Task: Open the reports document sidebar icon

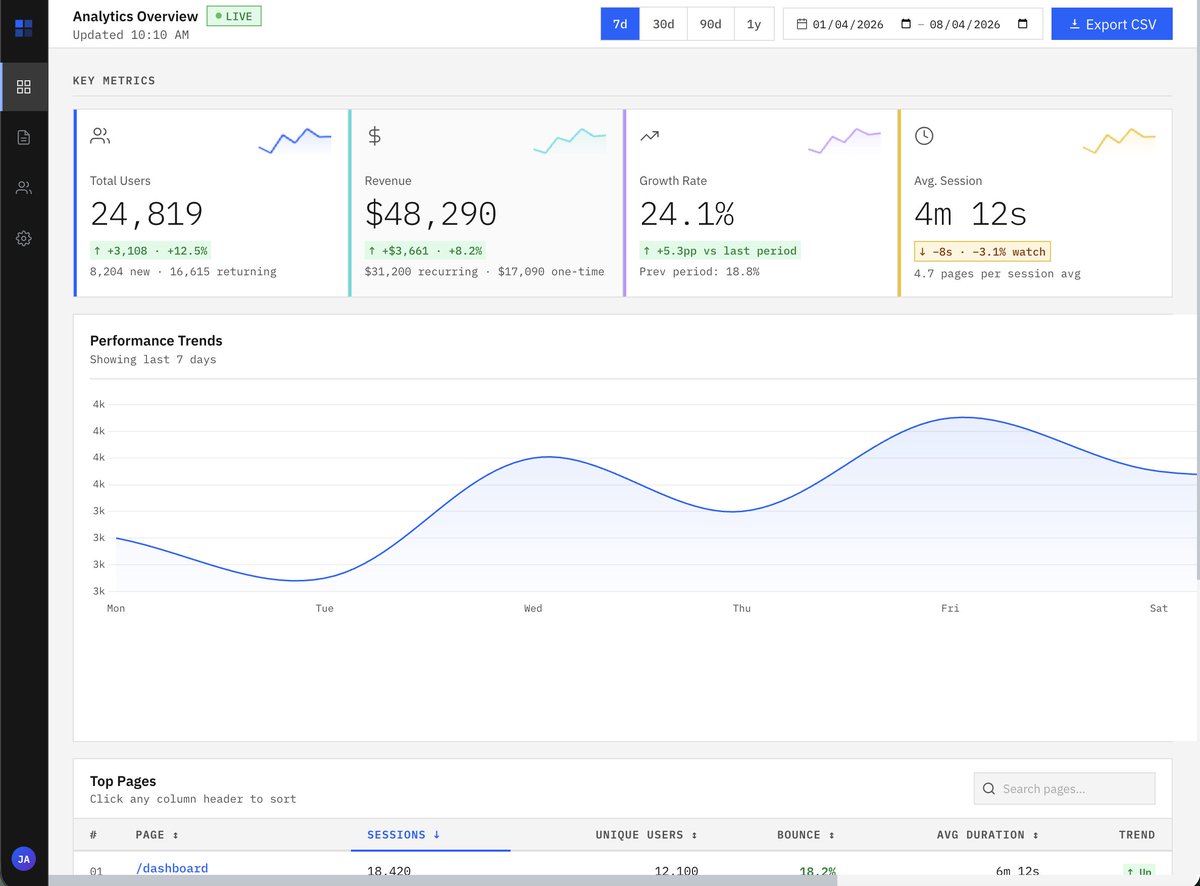Action: pos(24,137)
